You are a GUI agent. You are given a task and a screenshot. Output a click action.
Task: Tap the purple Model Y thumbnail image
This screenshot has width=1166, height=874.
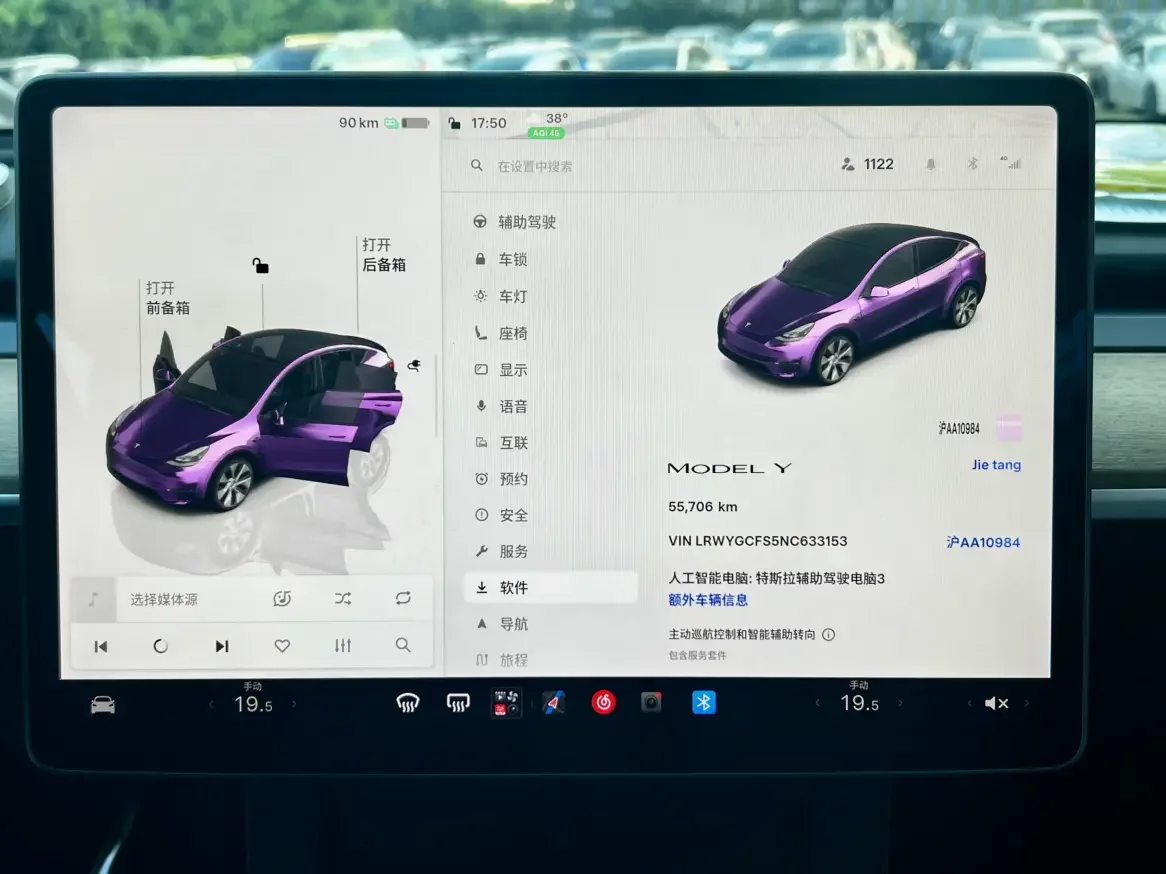tap(852, 305)
